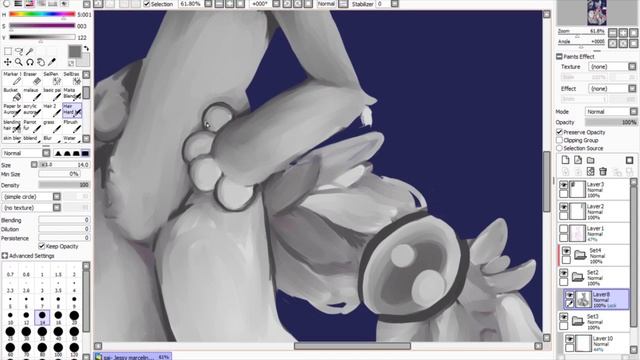Toggle Selection checkbox in top toolbar
Screen dimensions: 640x360
147,4
